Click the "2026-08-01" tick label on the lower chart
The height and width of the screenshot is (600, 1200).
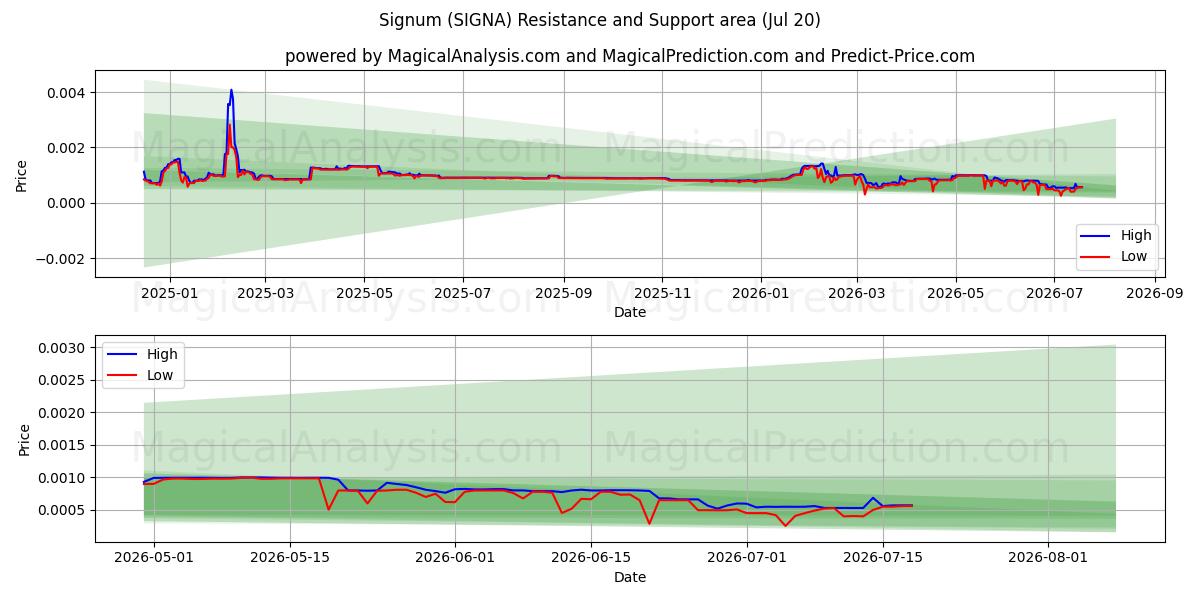[x=1048, y=558]
